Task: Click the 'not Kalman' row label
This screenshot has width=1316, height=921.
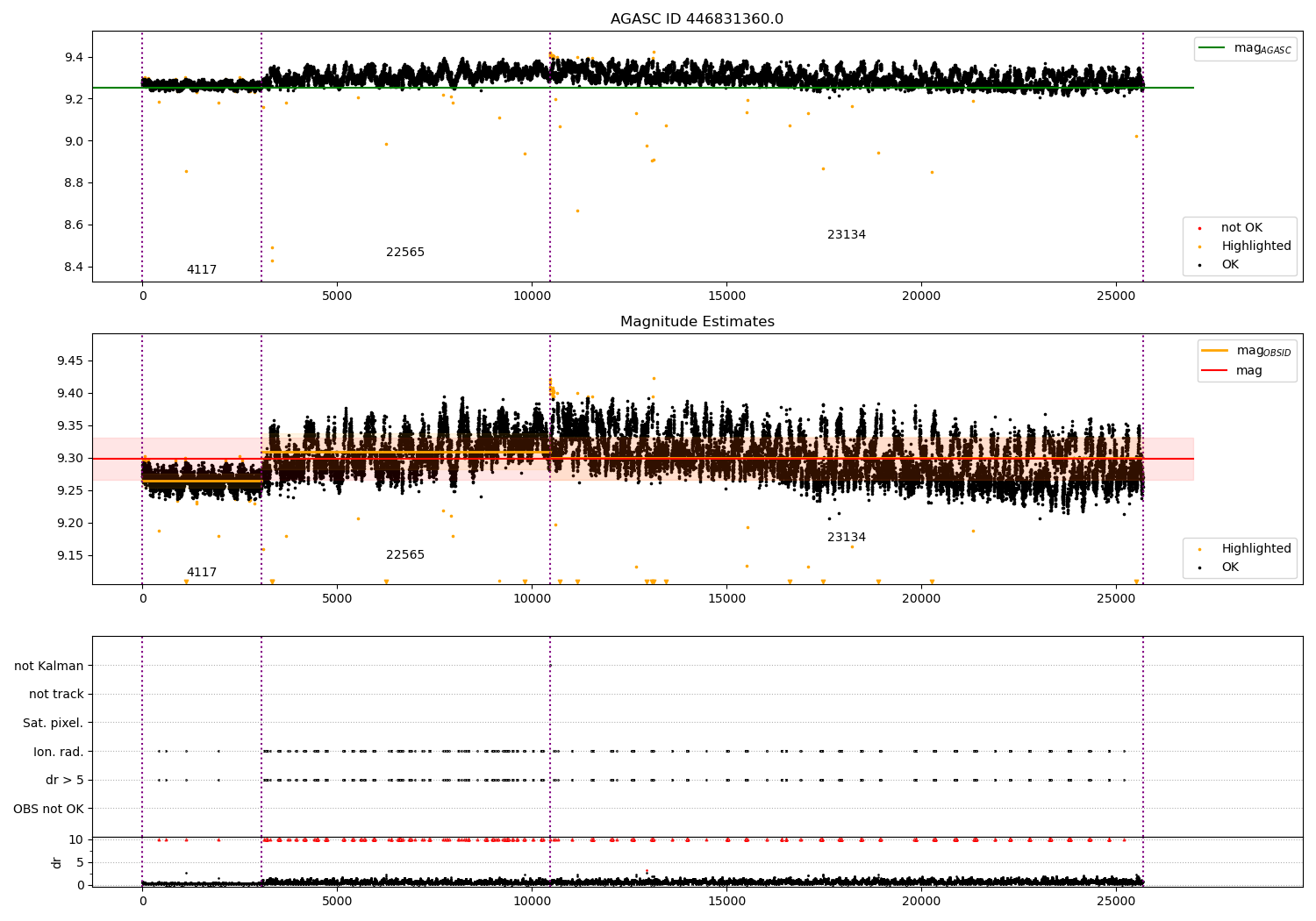Action: tap(49, 667)
